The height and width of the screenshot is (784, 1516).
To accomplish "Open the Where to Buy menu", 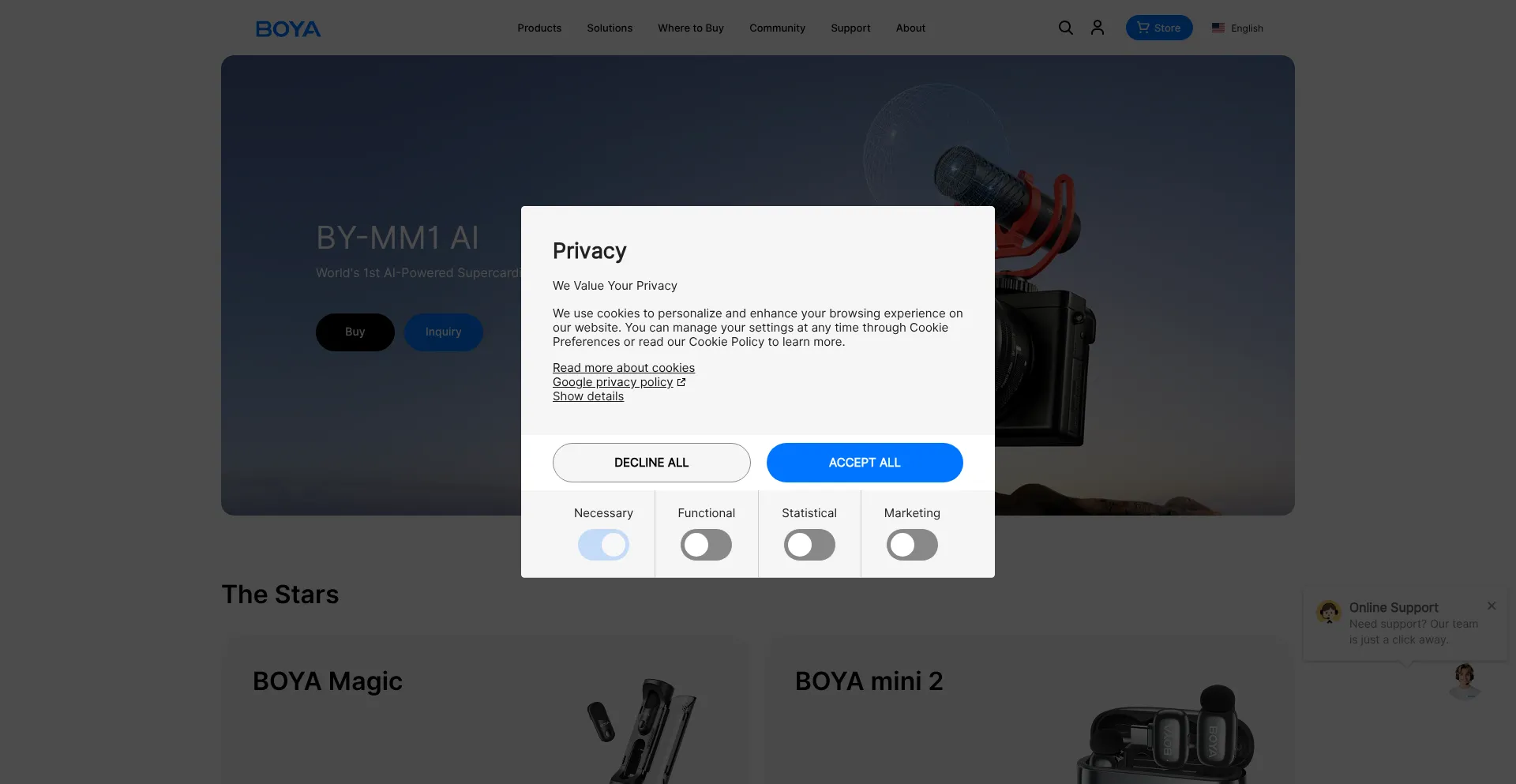I will point(691,28).
